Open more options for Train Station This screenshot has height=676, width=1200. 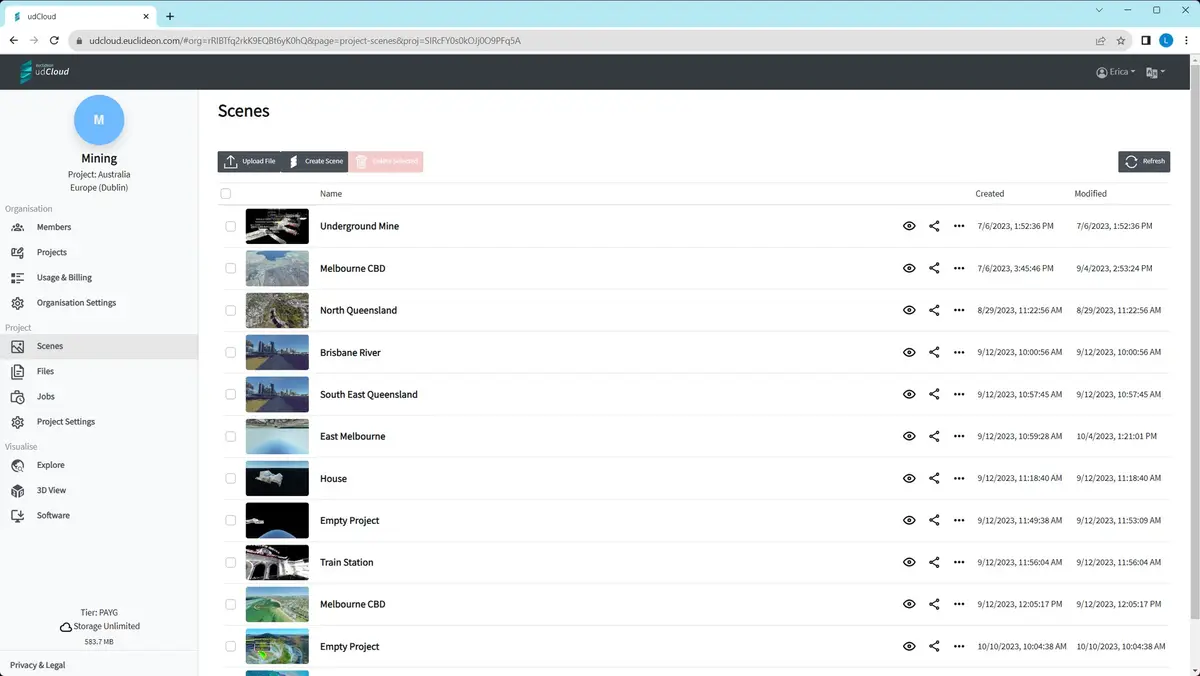(x=959, y=562)
